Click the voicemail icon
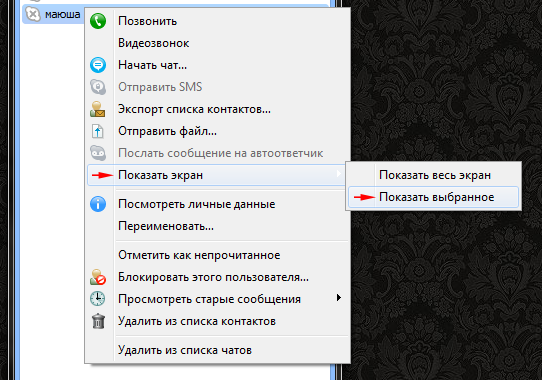The height and width of the screenshot is (380, 542). point(98,153)
